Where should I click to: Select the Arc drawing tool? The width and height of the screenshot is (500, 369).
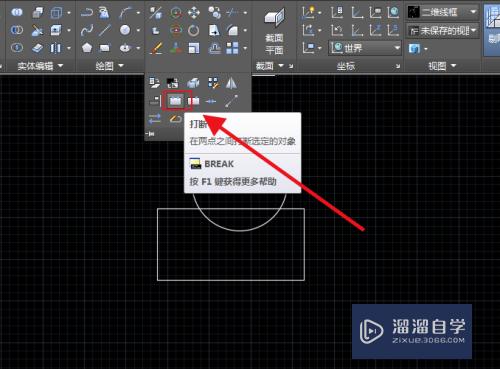tap(125, 13)
